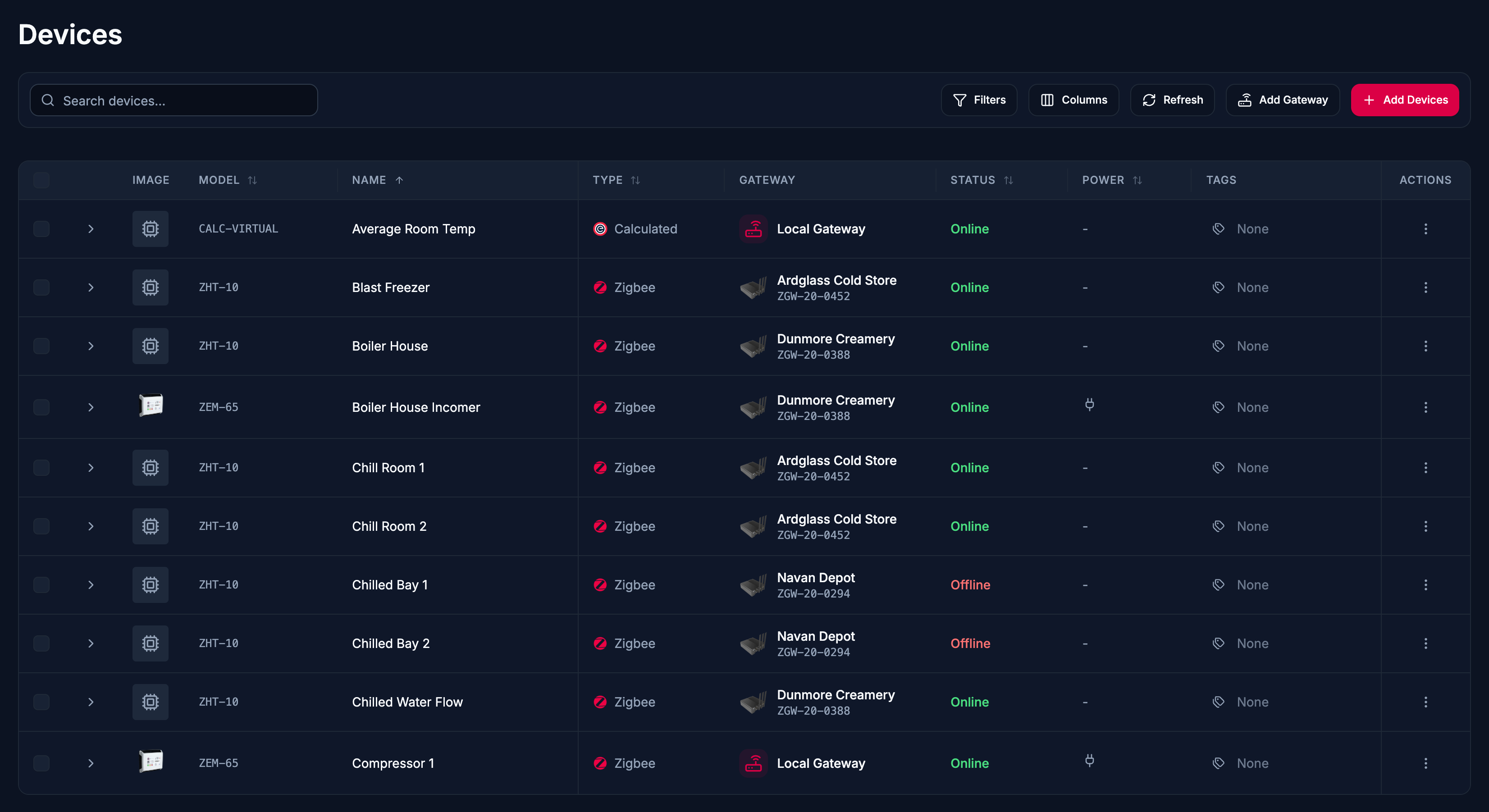This screenshot has height=812, width=1489.
Task: Click the tag icon in Chilled Water Flow row
Action: [x=1218, y=702]
